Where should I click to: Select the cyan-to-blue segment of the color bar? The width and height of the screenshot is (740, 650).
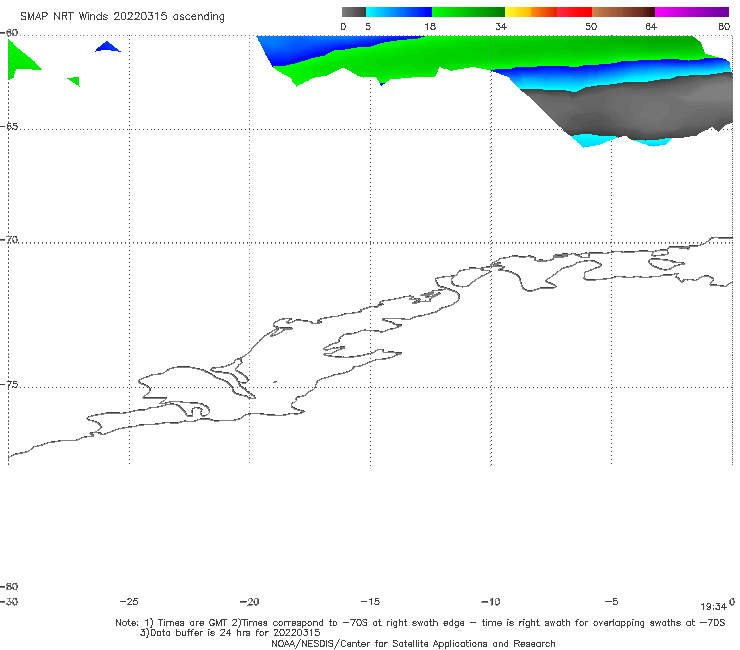(399, 12)
